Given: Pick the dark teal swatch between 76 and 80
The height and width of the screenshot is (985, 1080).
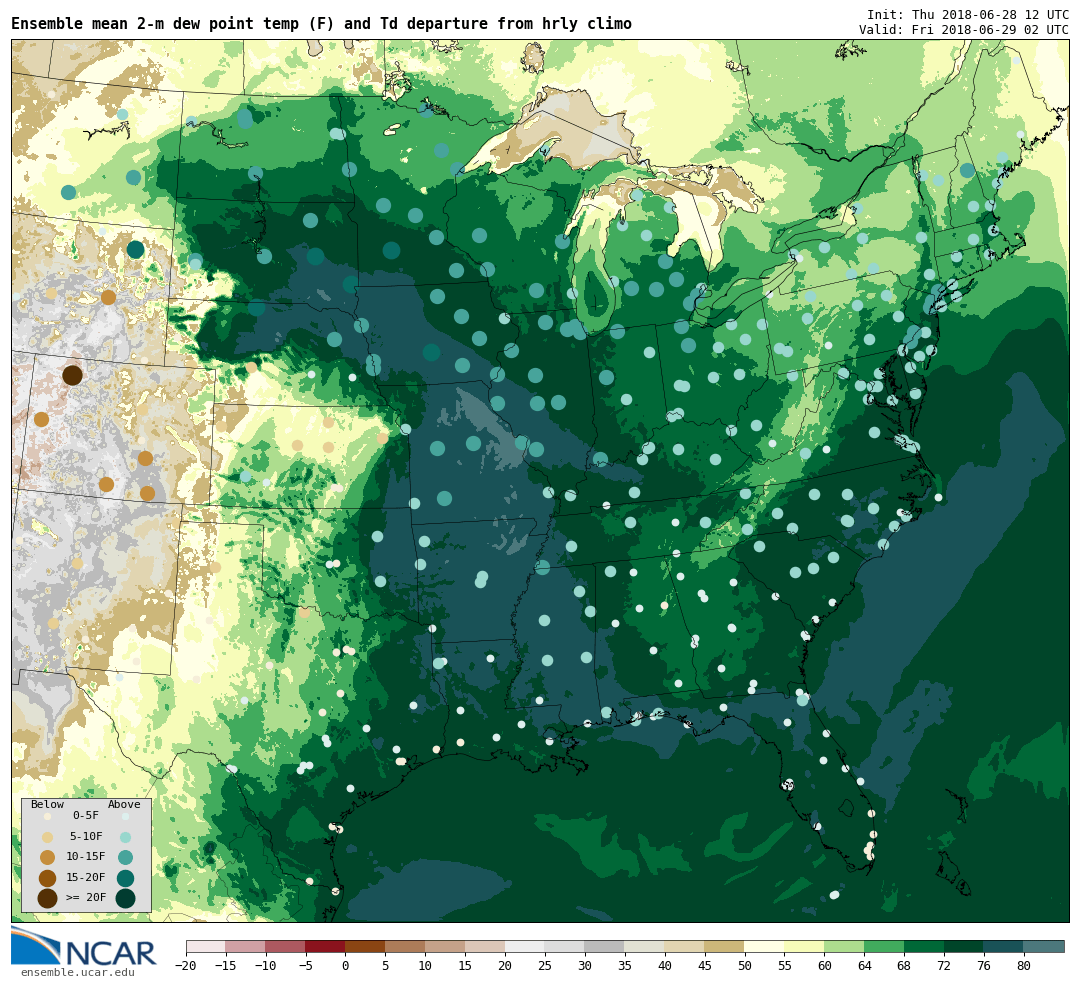Looking at the screenshot, I should click(1003, 946).
